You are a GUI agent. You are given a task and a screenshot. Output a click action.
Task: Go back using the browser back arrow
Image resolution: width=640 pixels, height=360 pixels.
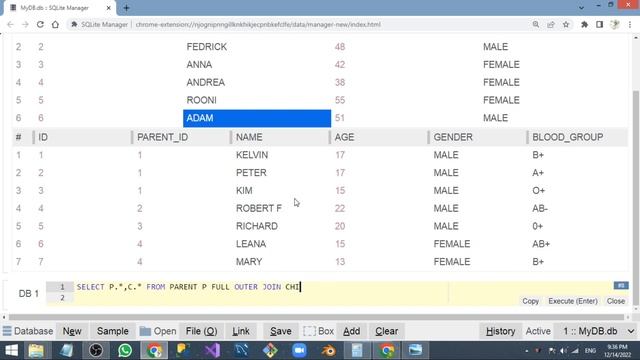pos(10,24)
